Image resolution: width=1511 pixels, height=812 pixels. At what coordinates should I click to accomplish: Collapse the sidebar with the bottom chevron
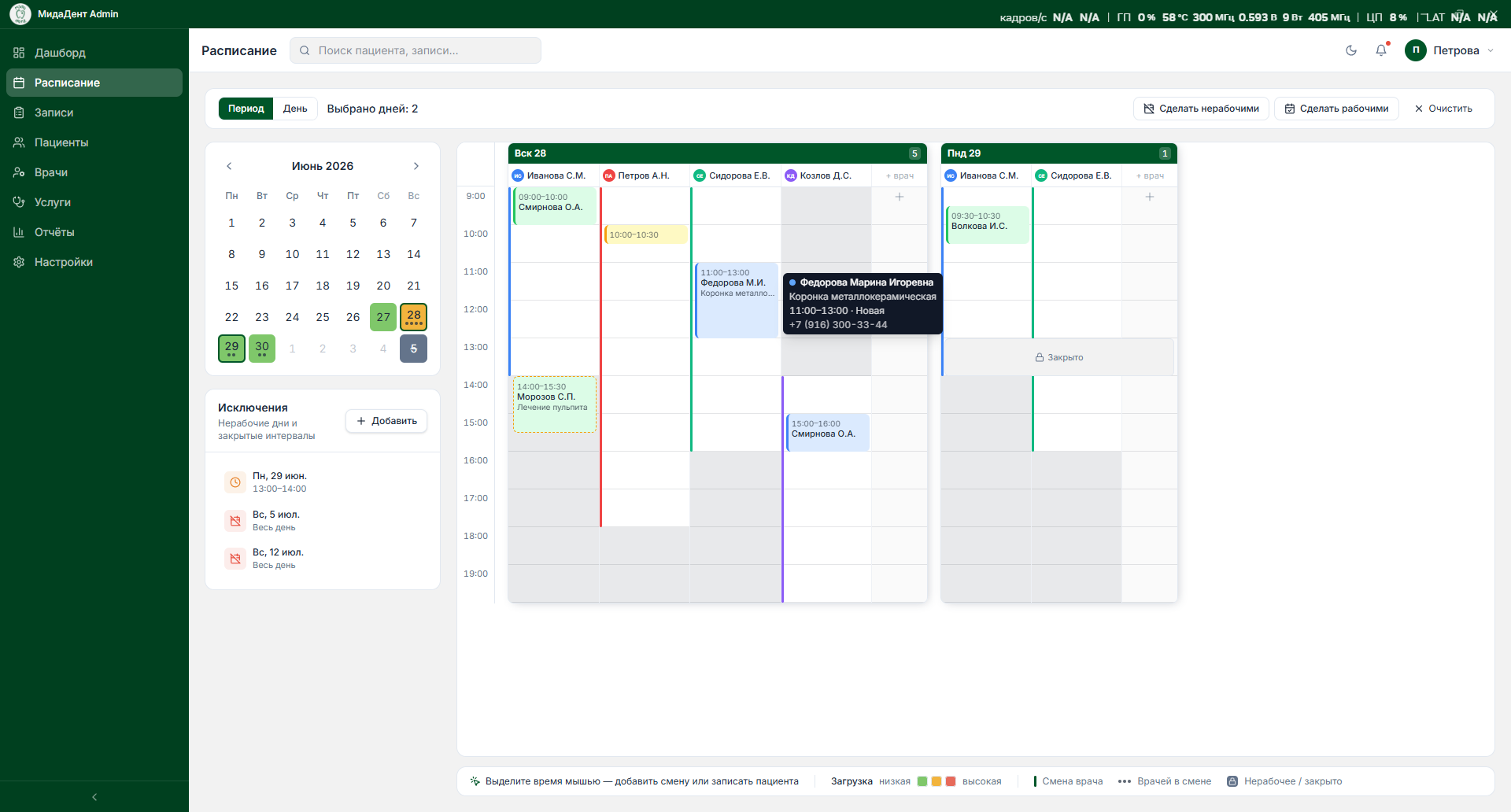94,797
